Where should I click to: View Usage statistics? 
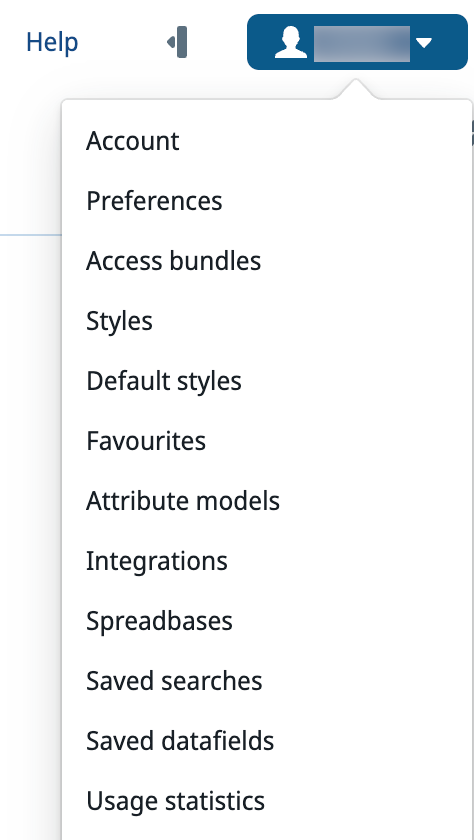176,801
